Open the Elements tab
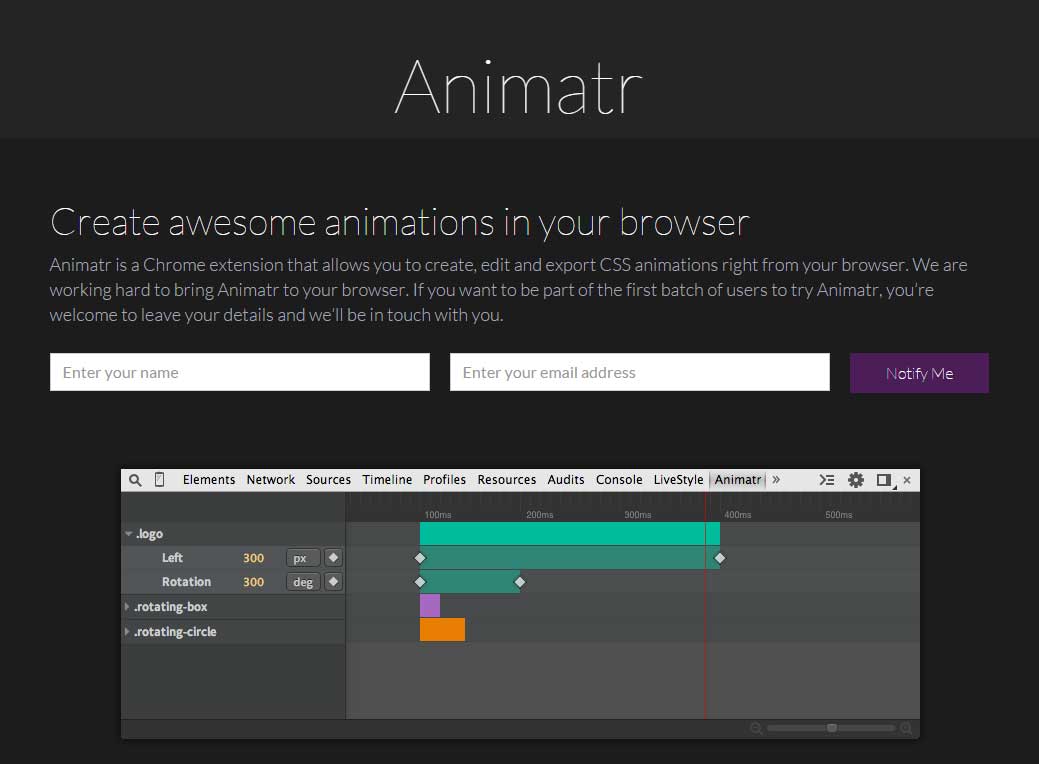 click(x=209, y=480)
